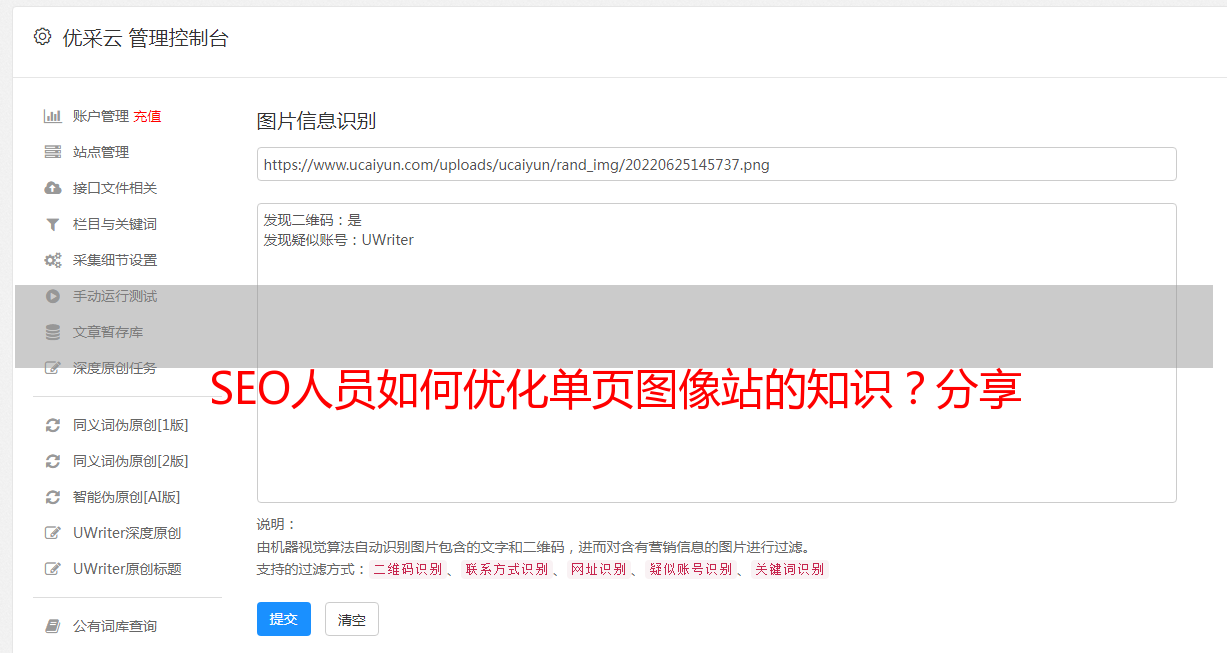
Task: Open 智能伪原创[AI版] menu item
Action: [x=127, y=497]
